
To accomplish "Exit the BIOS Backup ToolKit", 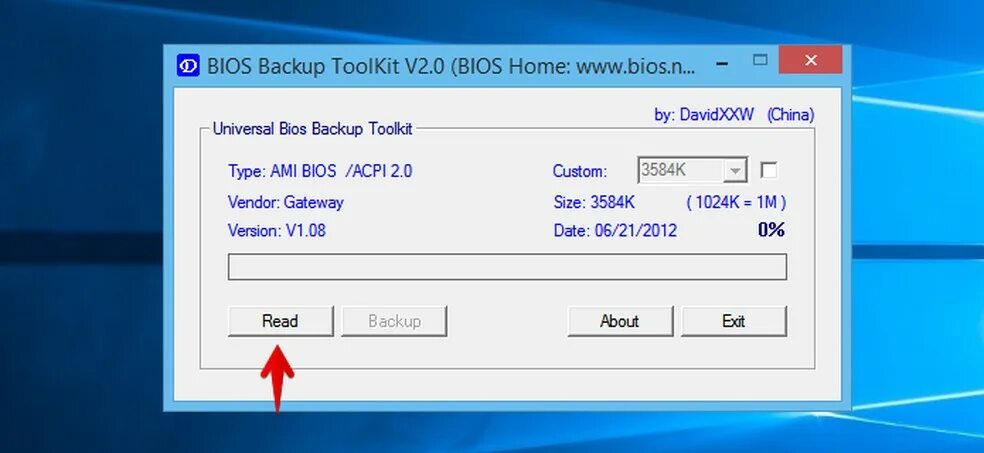I will (734, 321).
